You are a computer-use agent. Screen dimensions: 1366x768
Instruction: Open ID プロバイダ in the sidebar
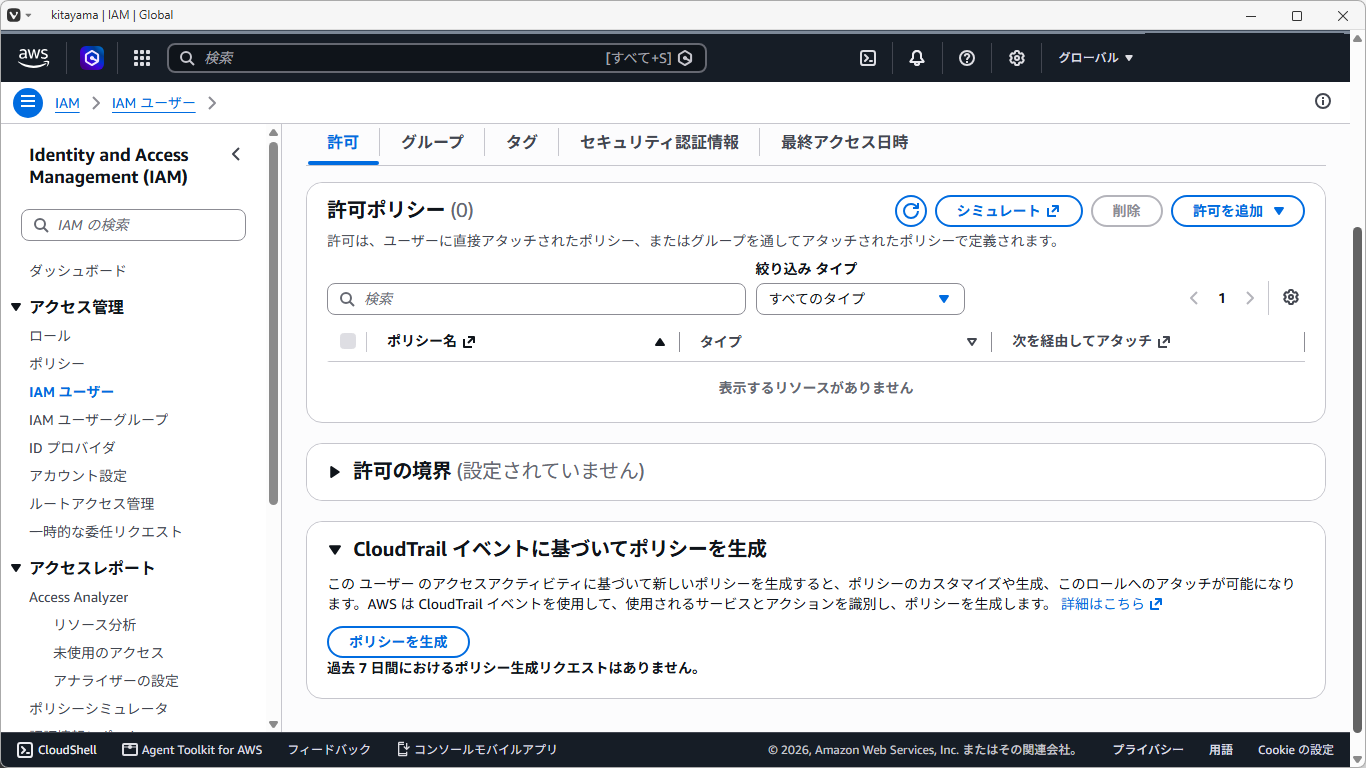(x=72, y=448)
